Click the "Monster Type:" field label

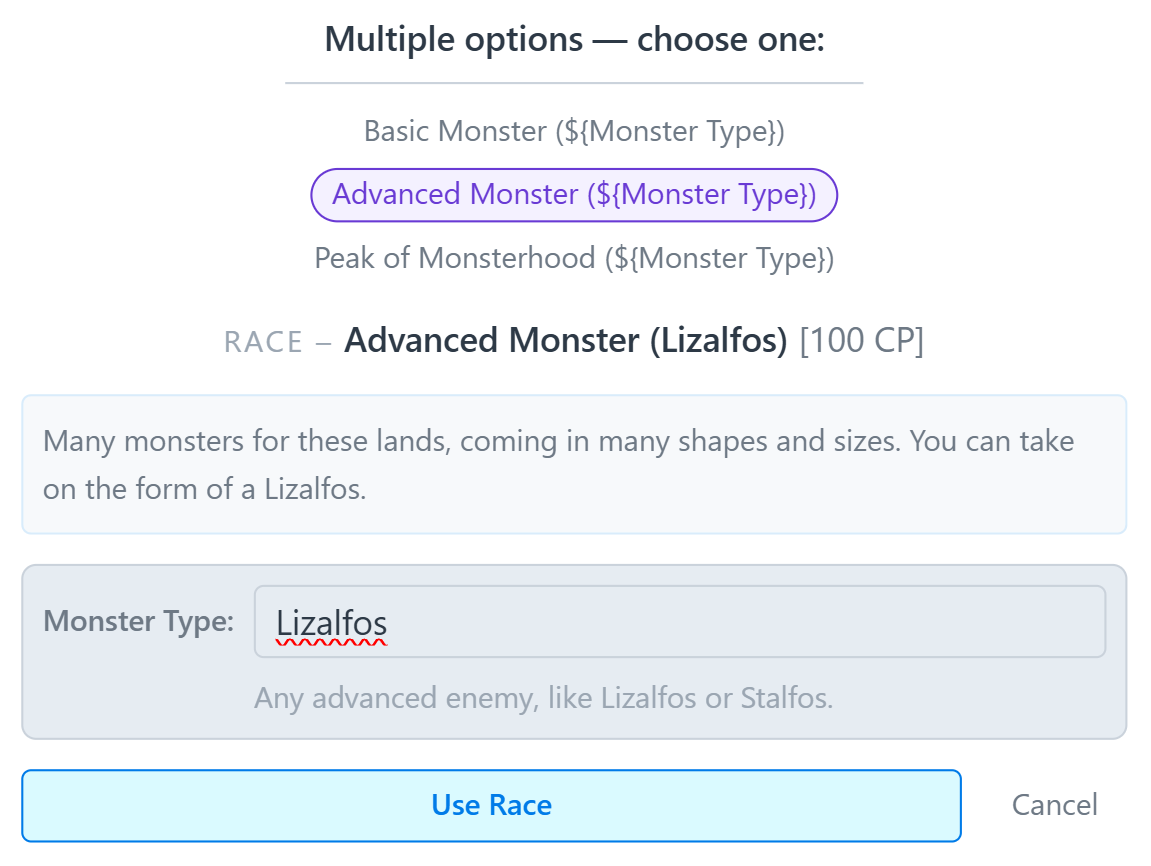pyautogui.click(x=139, y=622)
